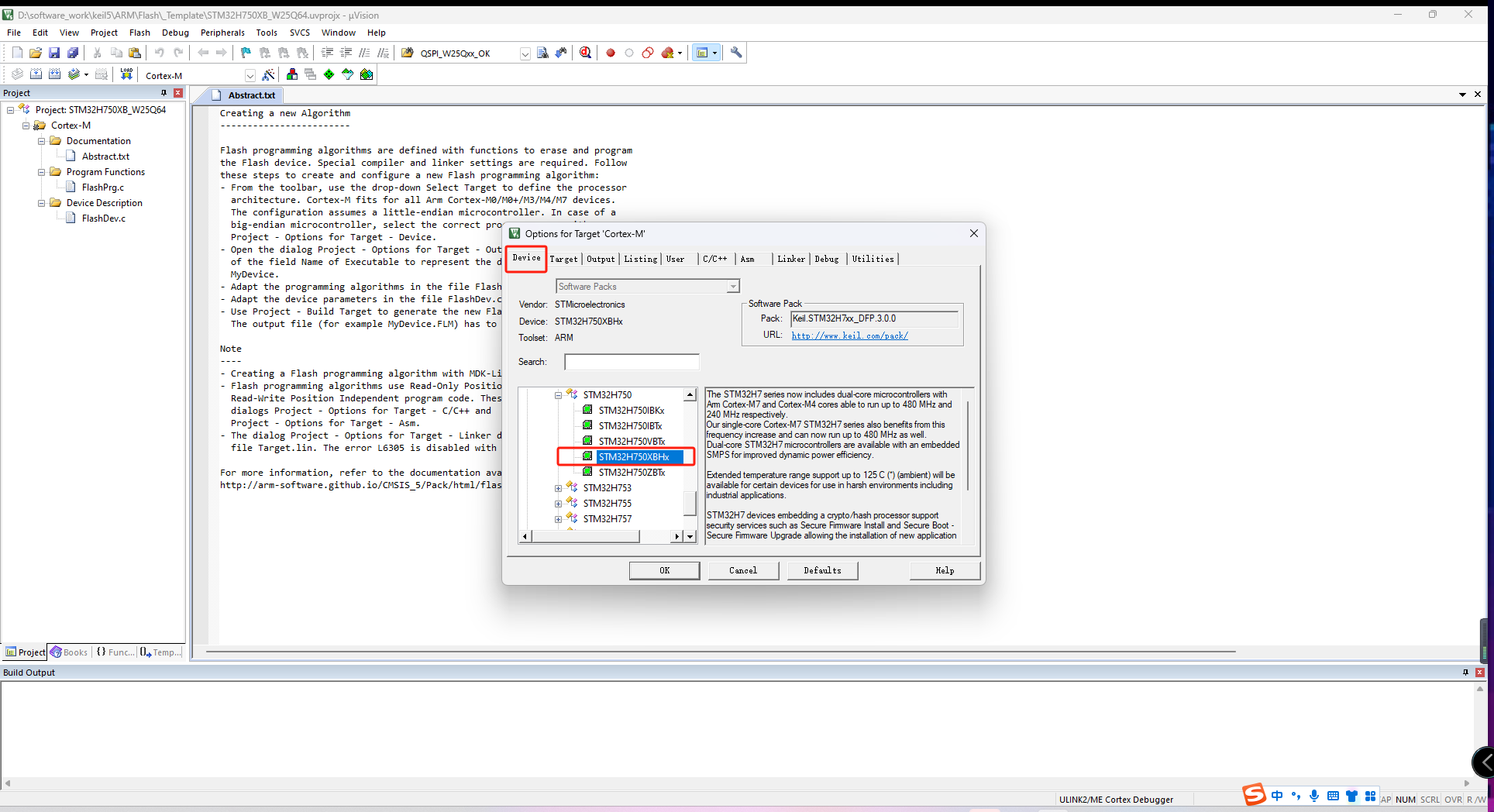Toggle the Project panel auto-hide pin
This screenshot has height=812, width=1494.
click(x=164, y=93)
